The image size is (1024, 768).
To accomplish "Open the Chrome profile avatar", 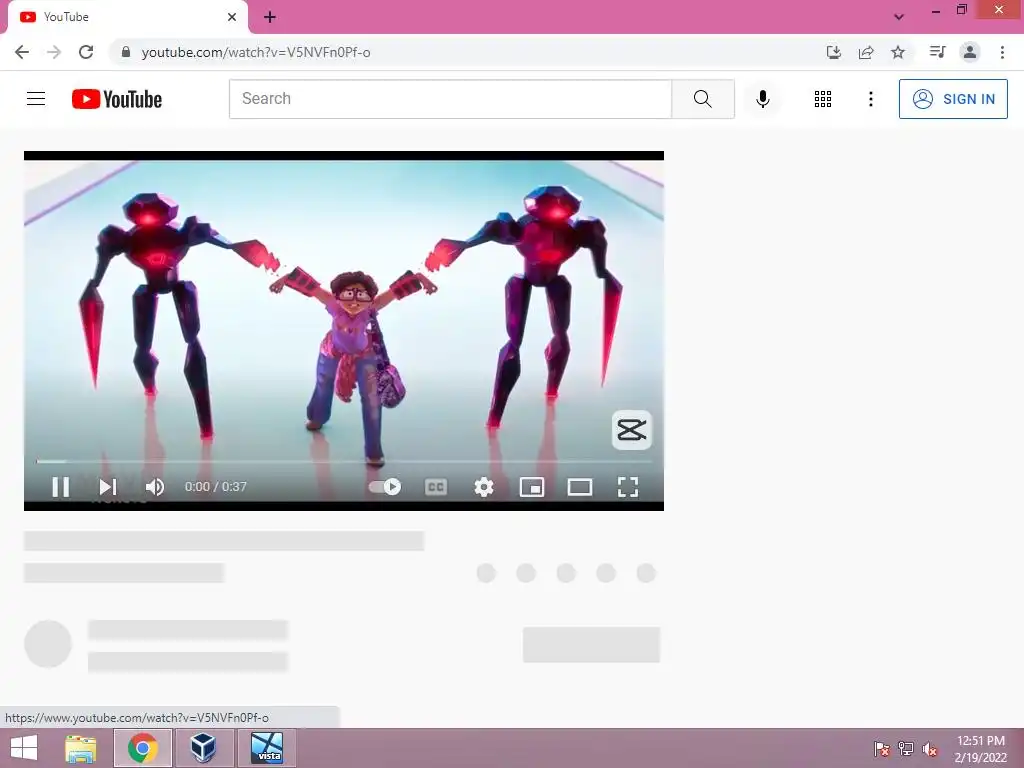I will click(970, 52).
